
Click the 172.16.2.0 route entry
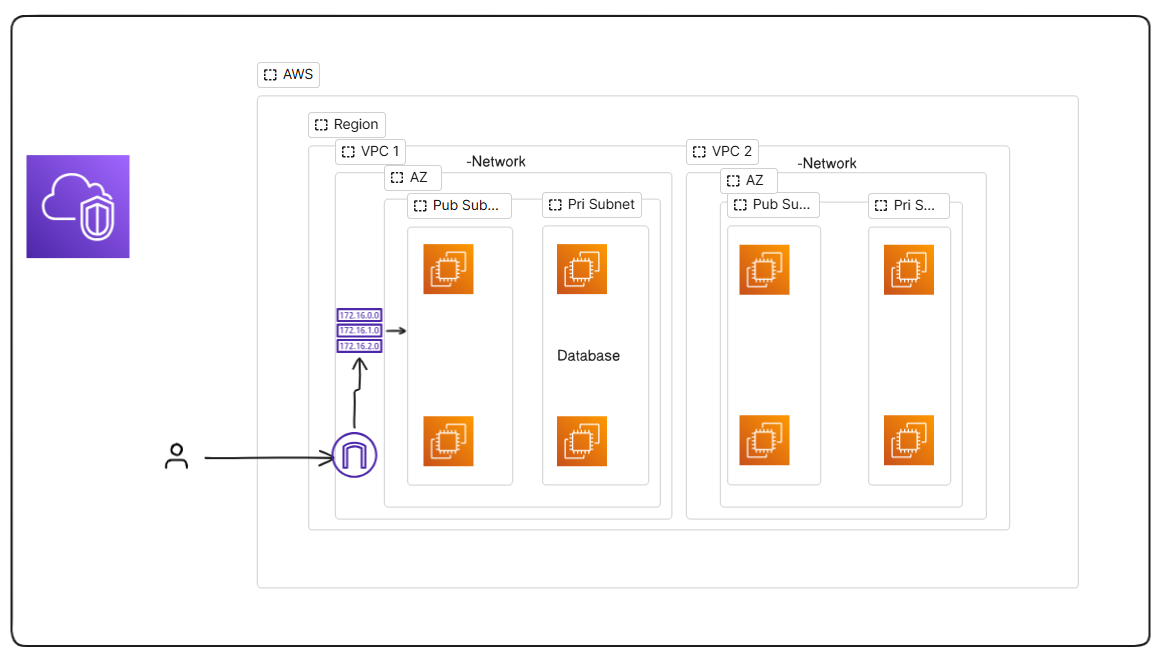click(359, 346)
